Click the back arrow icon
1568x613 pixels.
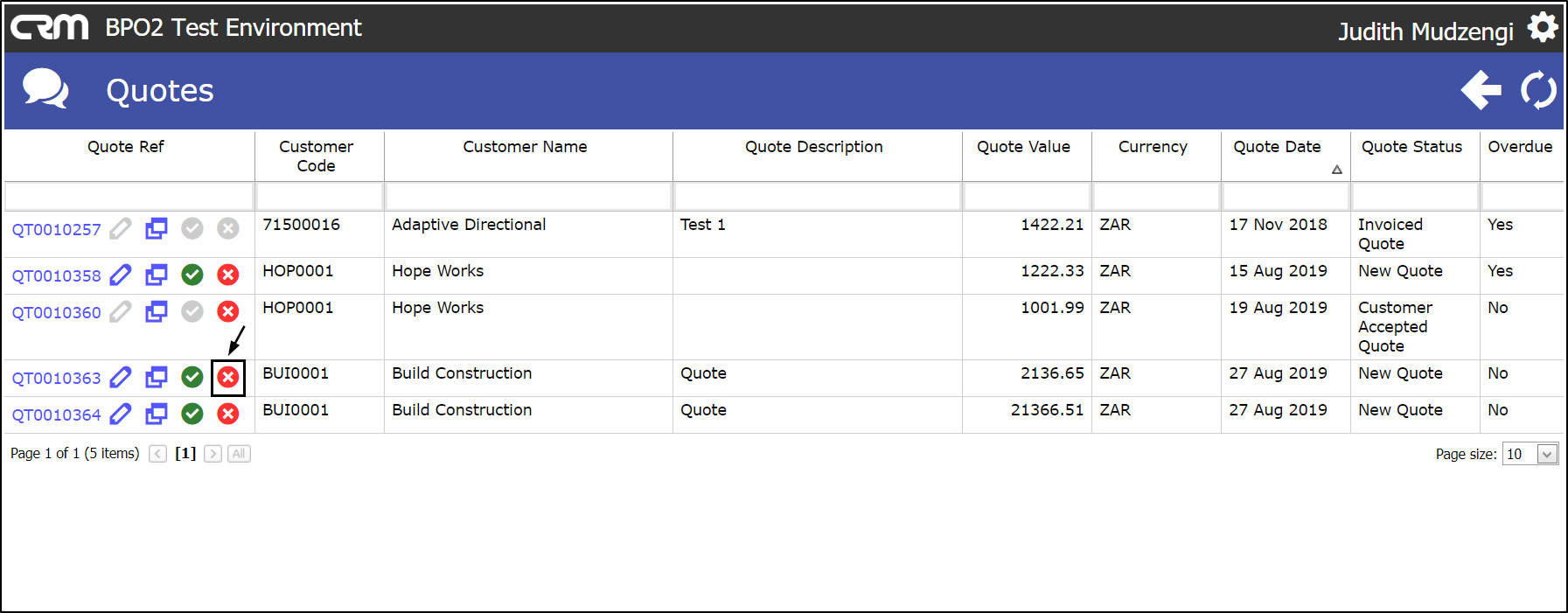point(1481,90)
